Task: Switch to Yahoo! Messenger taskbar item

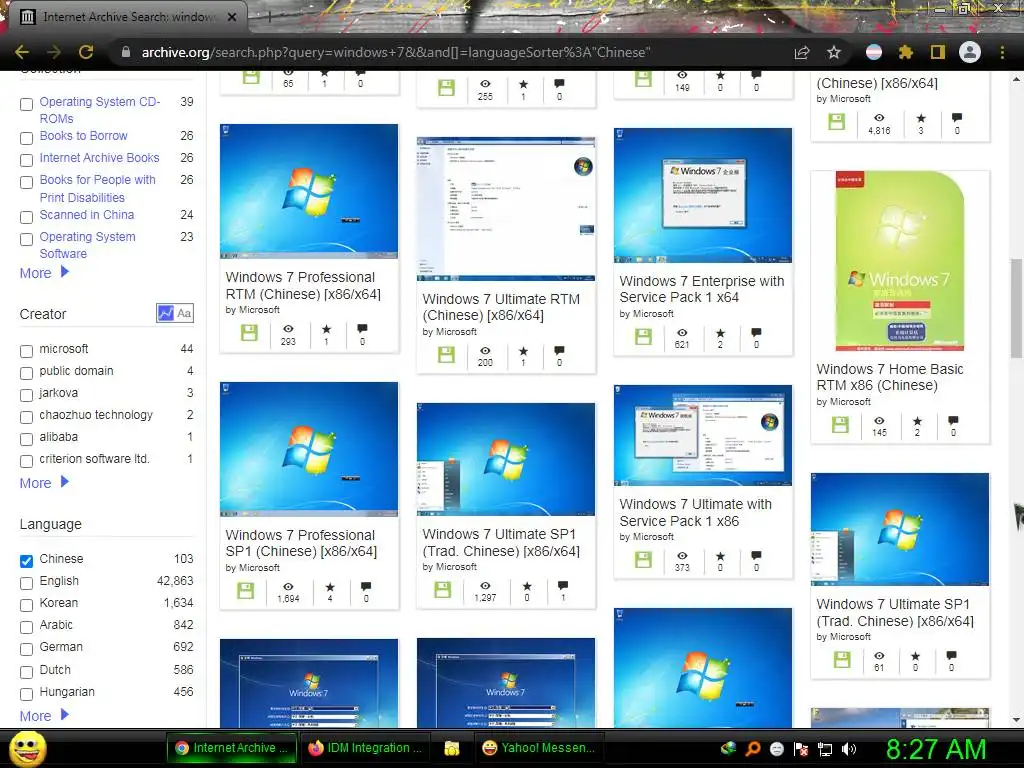Action: pos(539,748)
